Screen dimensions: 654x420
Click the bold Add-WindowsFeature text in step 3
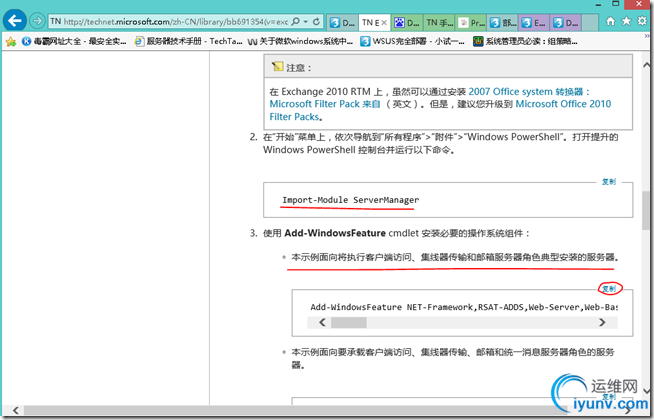[x=335, y=233]
